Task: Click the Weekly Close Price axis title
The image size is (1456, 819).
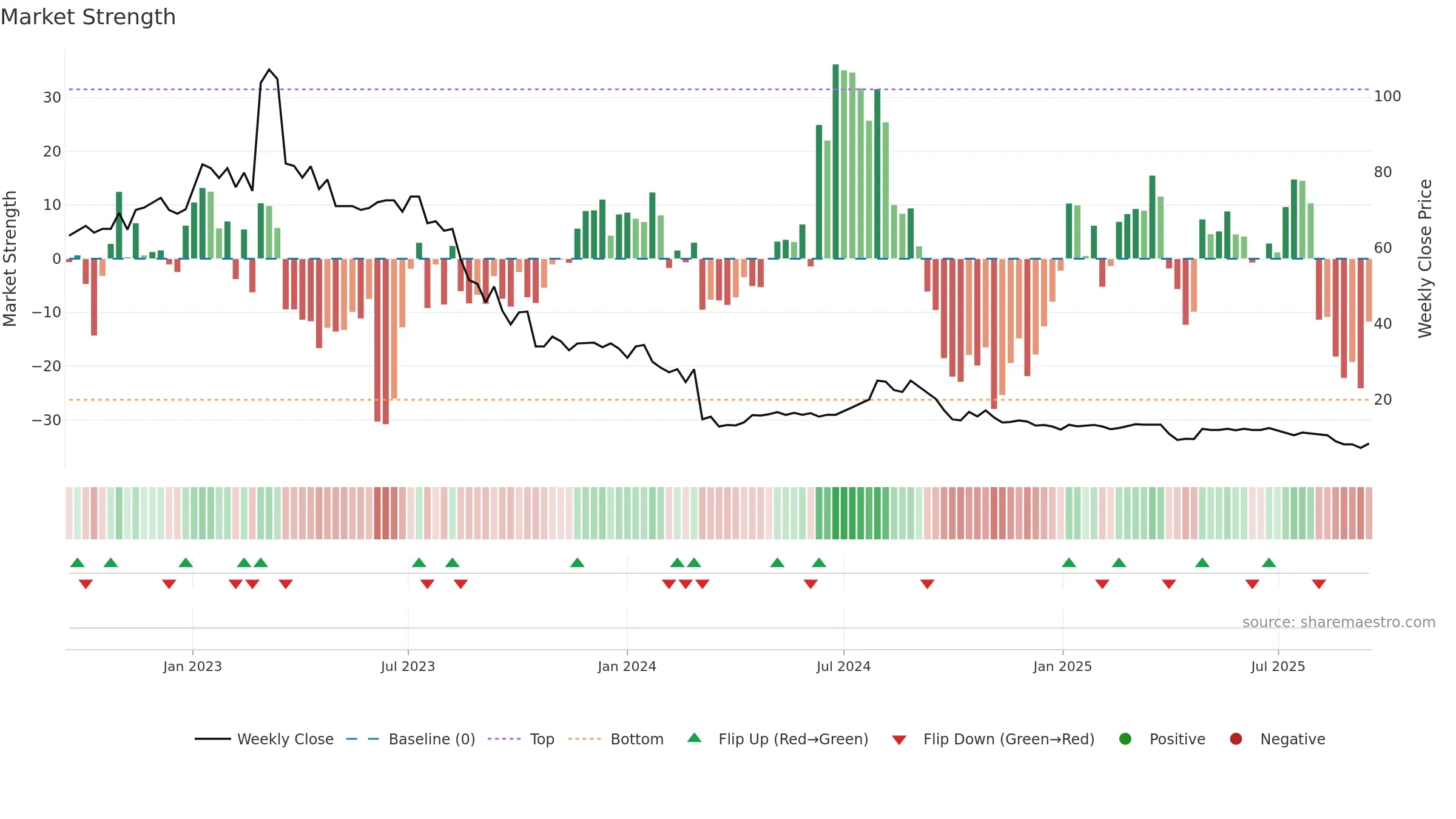Action: [1425, 258]
